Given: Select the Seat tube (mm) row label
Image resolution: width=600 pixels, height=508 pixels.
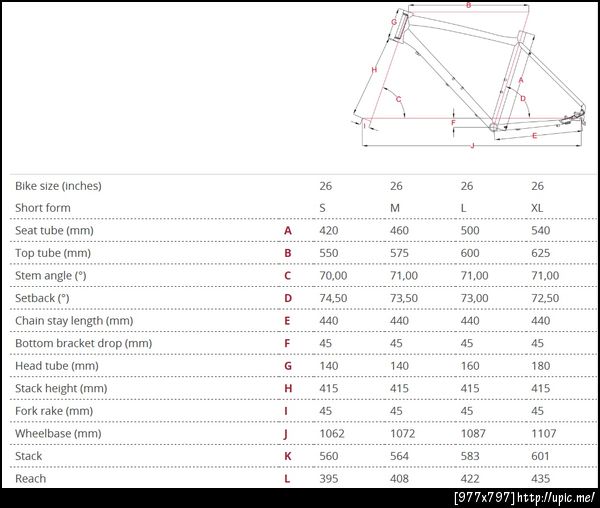Looking at the screenshot, I should (54, 231).
